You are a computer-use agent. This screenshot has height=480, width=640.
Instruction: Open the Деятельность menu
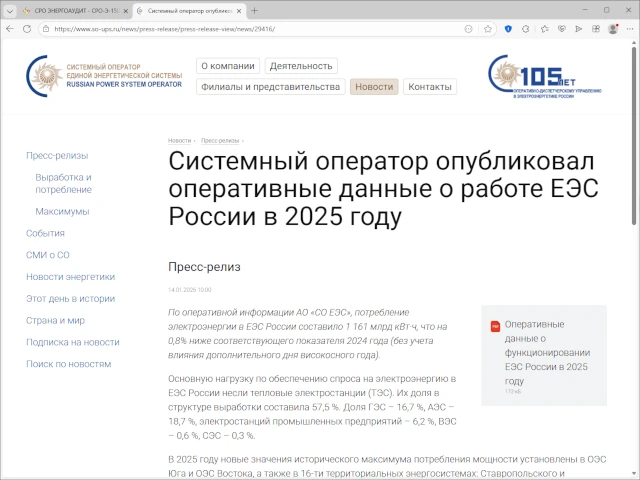coord(301,66)
